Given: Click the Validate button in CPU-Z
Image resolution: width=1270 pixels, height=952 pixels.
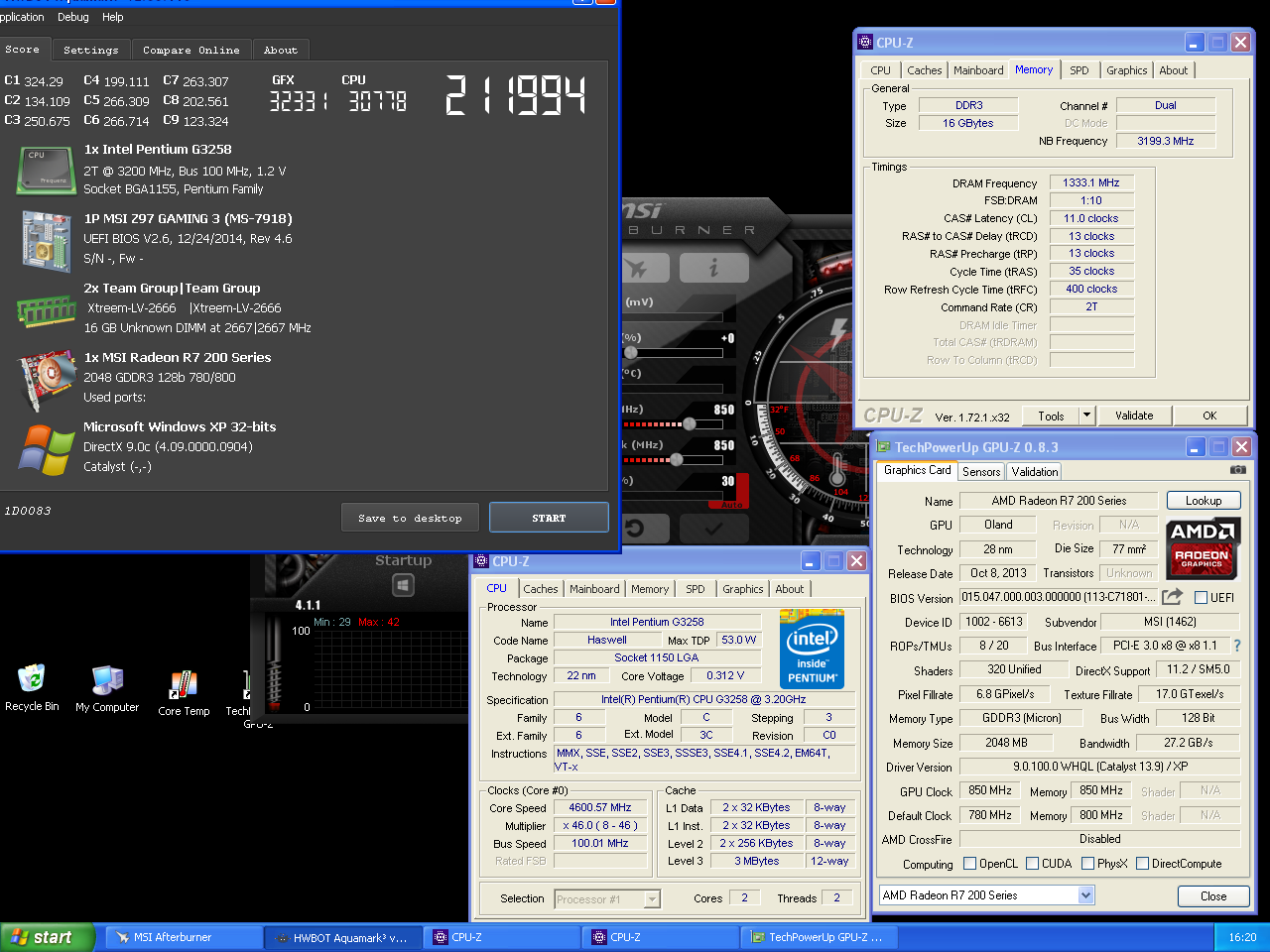Looking at the screenshot, I should 1134,416.
